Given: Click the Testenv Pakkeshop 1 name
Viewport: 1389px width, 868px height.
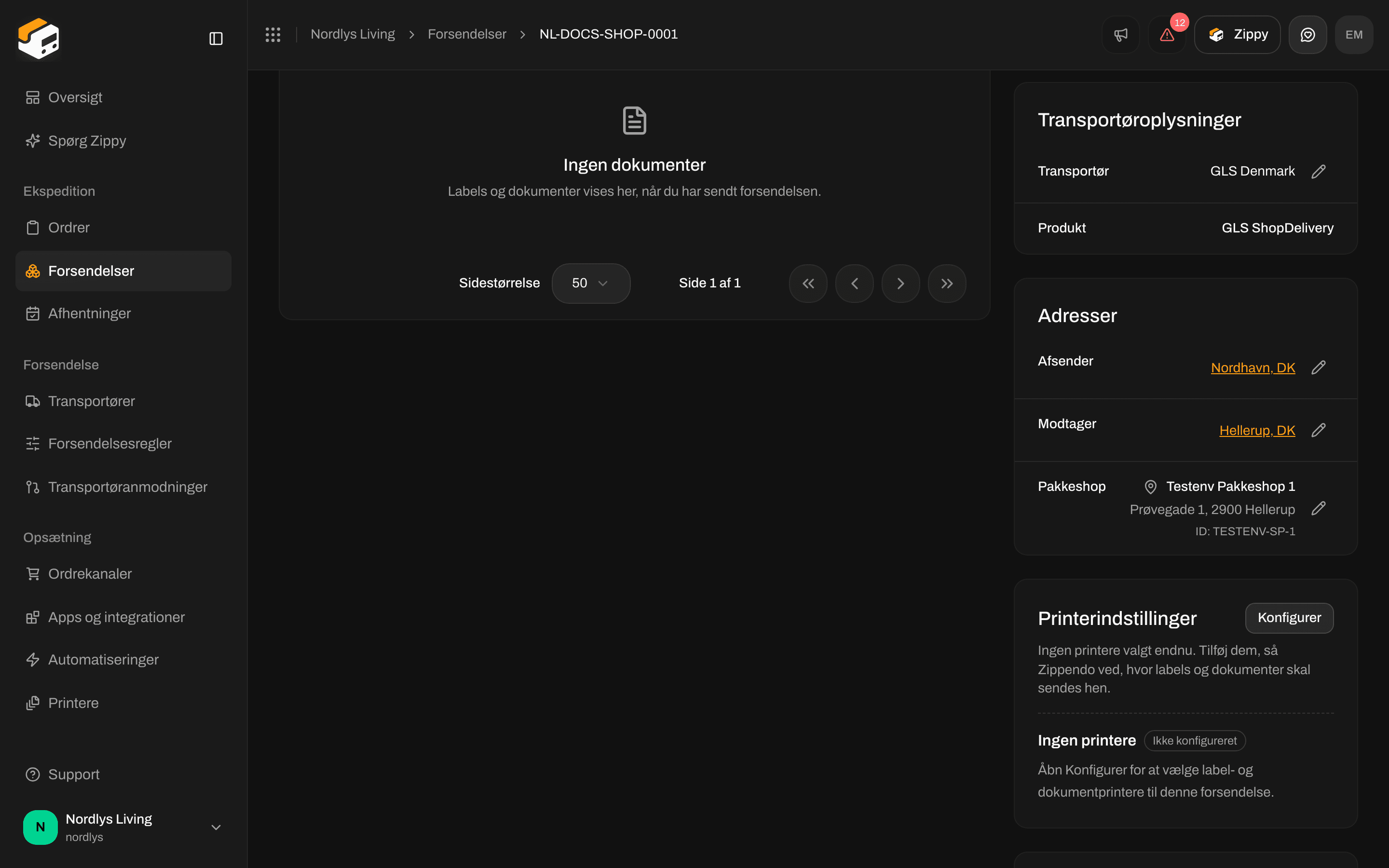Looking at the screenshot, I should click(1231, 486).
